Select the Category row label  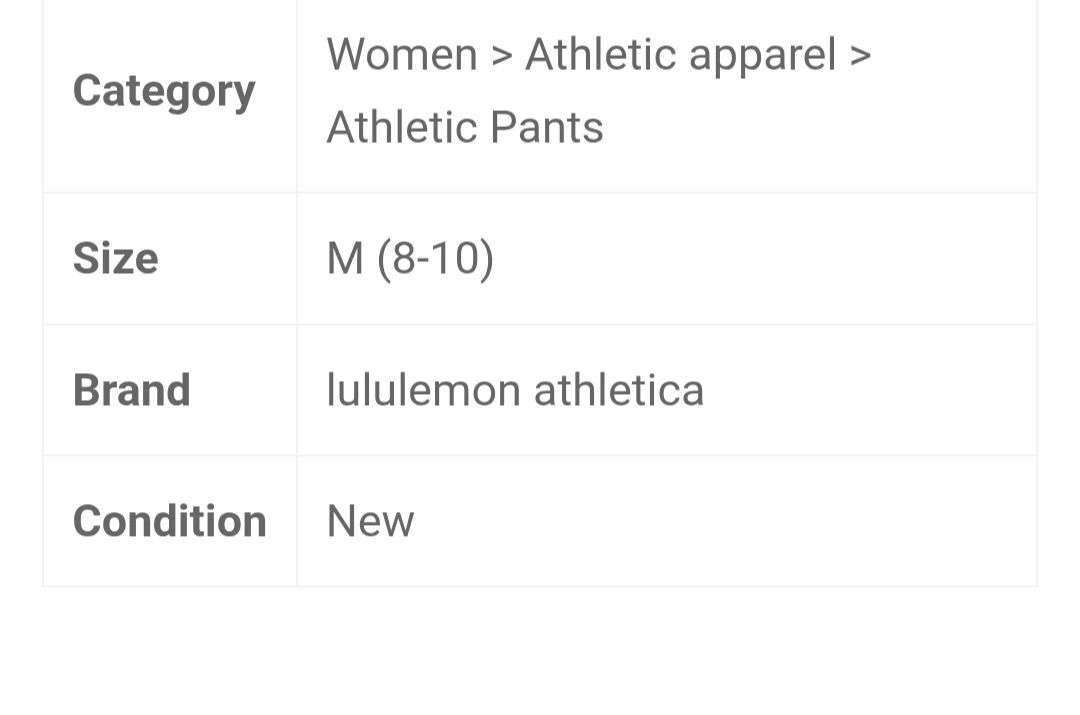pyautogui.click(x=164, y=91)
